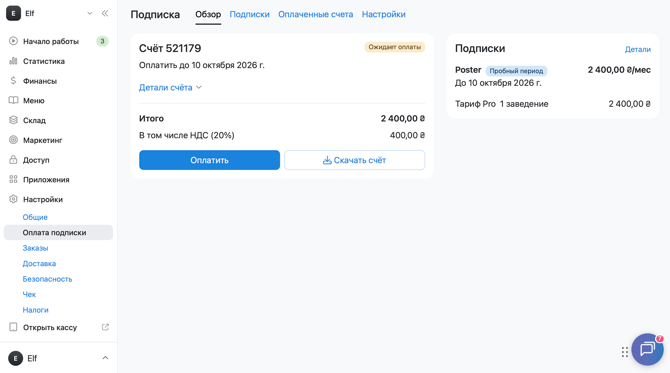Open the account switcher chevron beside Elf
Viewport: 670px width, 373px height.
[x=89, y=13]
